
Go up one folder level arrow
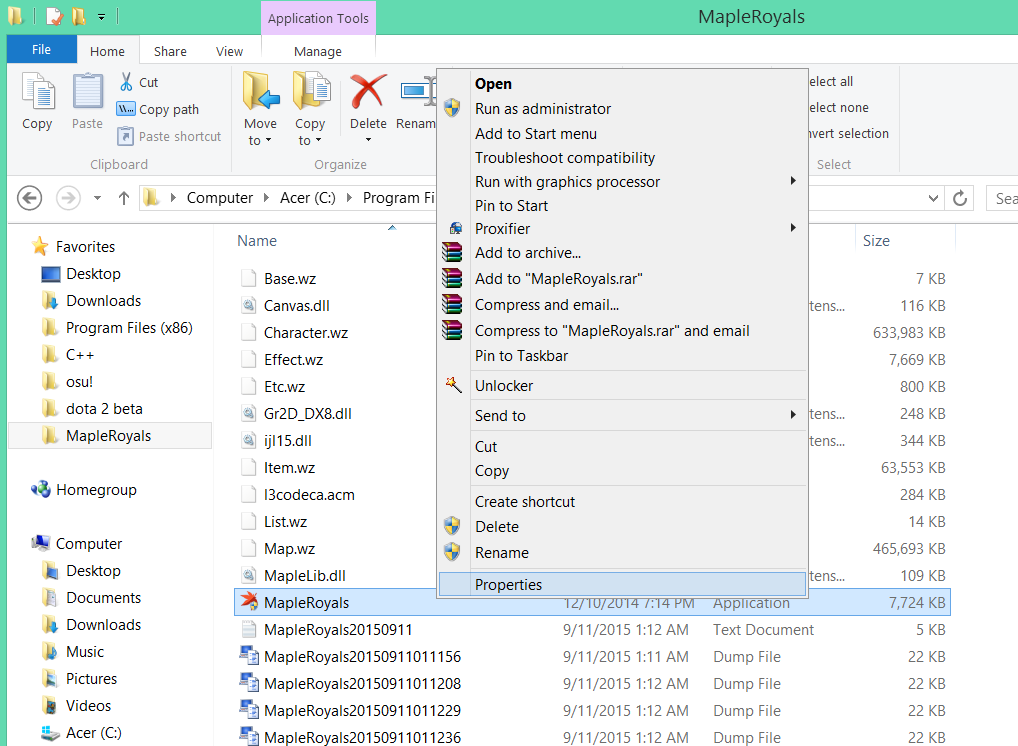[124, 197]
